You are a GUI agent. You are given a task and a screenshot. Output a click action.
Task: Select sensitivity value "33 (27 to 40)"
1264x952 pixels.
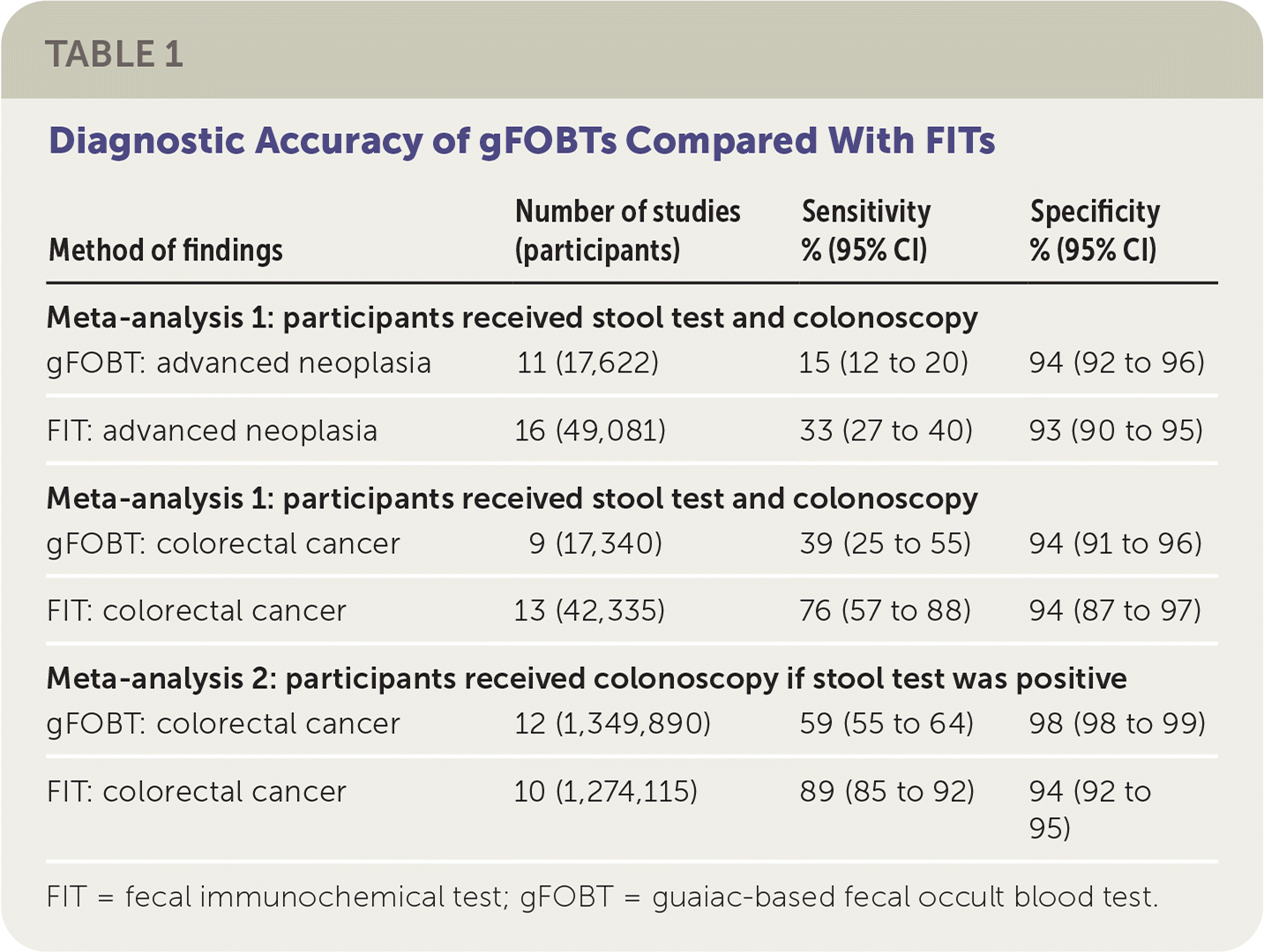[x=886, y=431]
